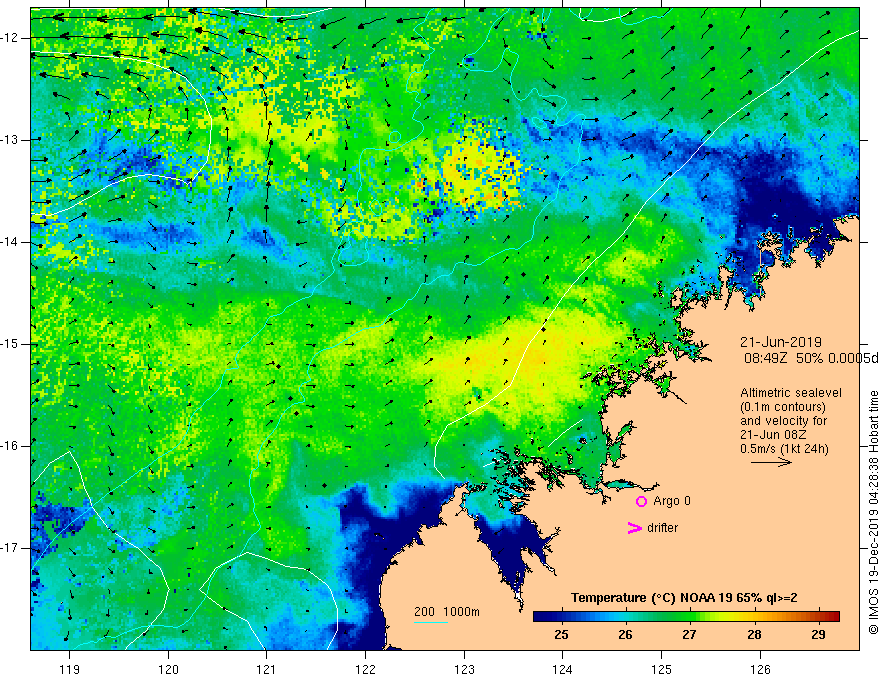
Task: Click latitude axis label -16
Action: [x=10, y=446]
